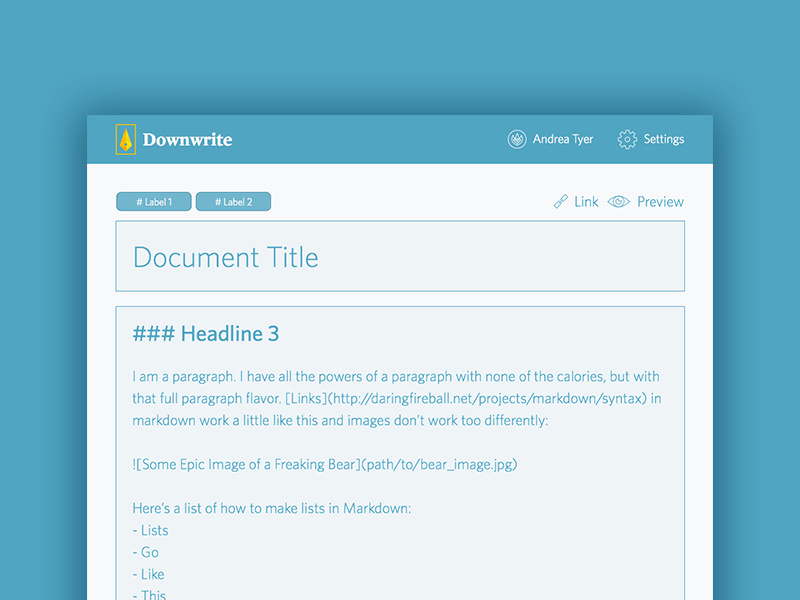This screenshot has width=800, height=600.
Task: Click the '- Go' line in the list
Action: (x=146, y=552)
